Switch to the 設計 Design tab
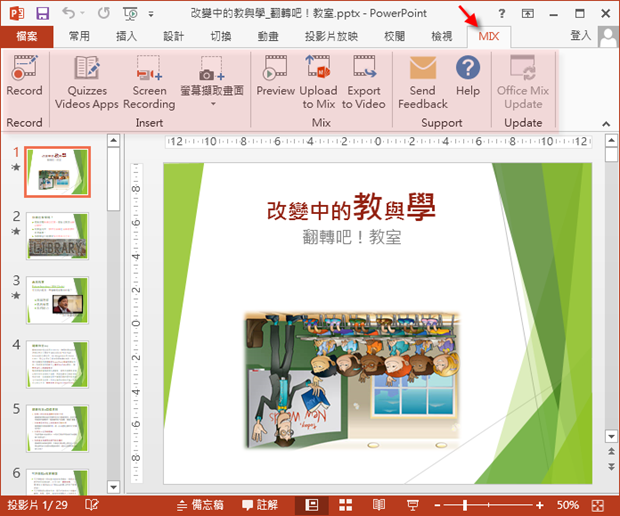This screenshot has width=620, height=516. point(174,36)
